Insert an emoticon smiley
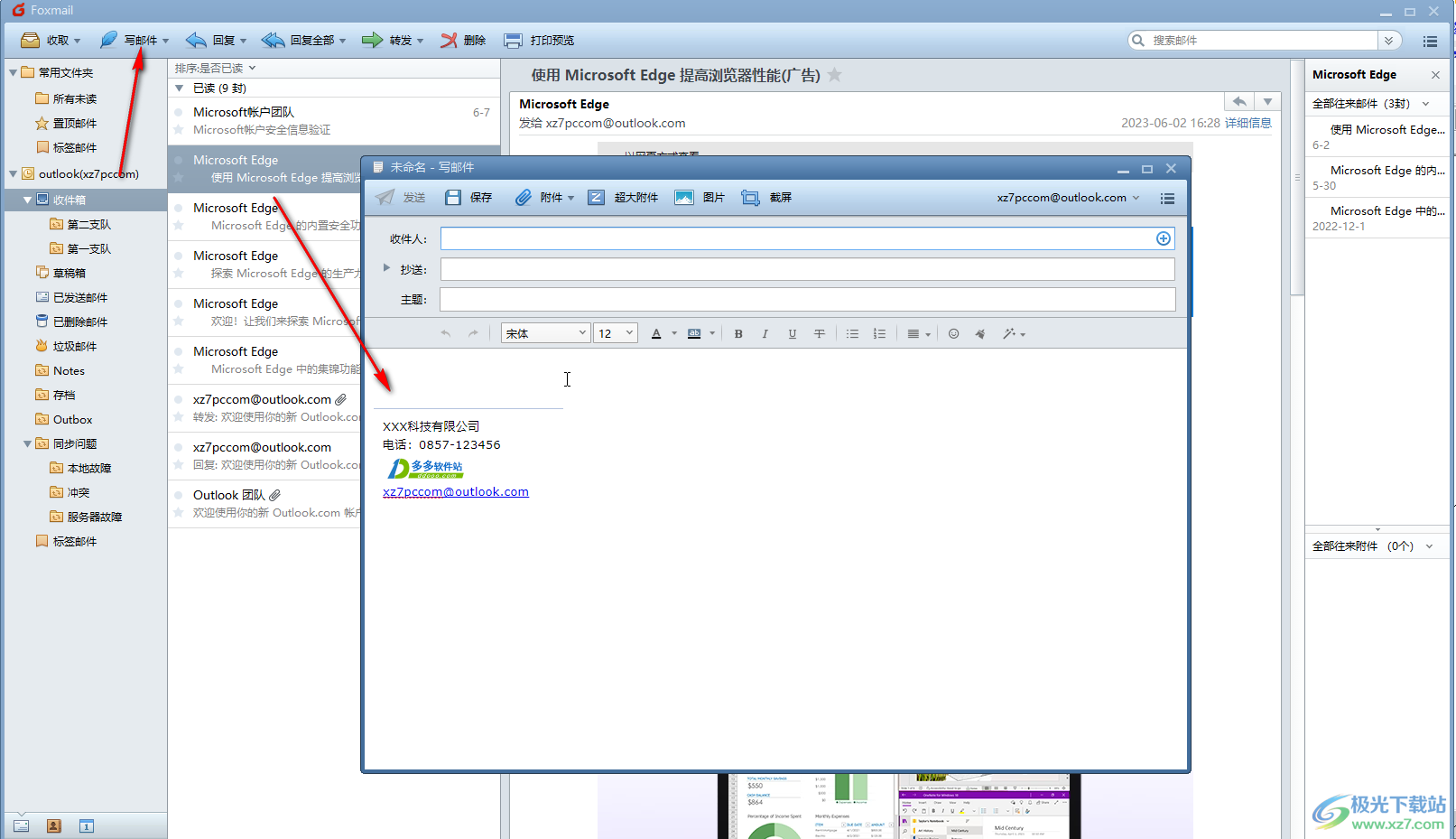This screenshot has width=1456, height=839. coord(953,333)
